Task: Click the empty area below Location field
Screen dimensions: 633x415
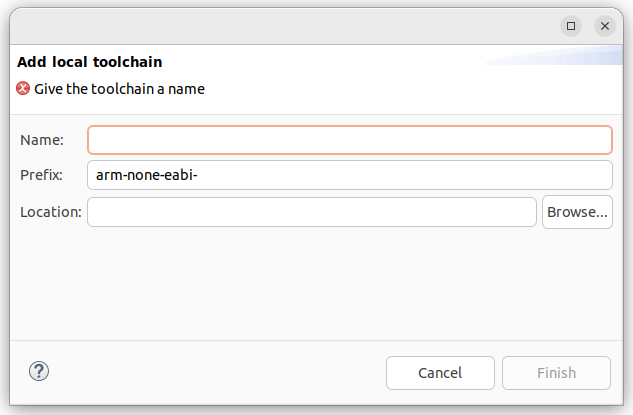Action: 316,283
